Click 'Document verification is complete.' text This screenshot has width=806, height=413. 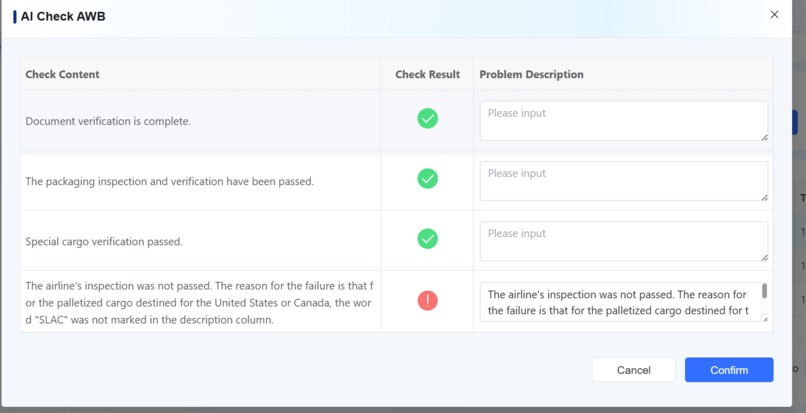pos(108,121)
